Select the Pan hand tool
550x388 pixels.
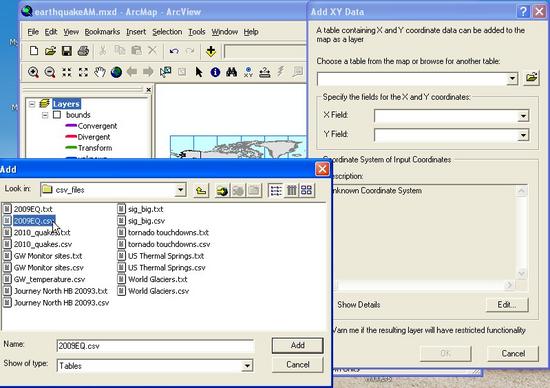pyautogui.click(x=100, y=72)
